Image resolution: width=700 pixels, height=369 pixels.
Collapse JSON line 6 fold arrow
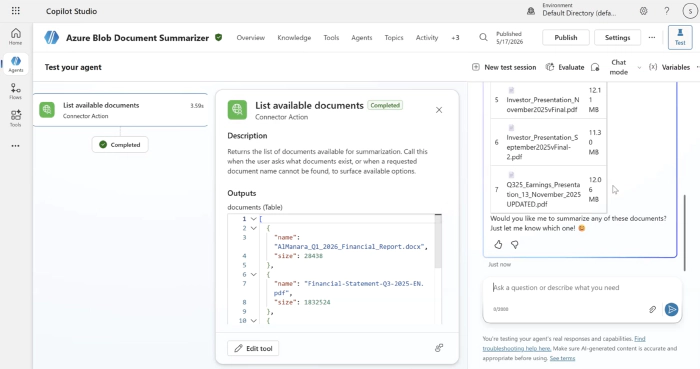click(254, 275)
